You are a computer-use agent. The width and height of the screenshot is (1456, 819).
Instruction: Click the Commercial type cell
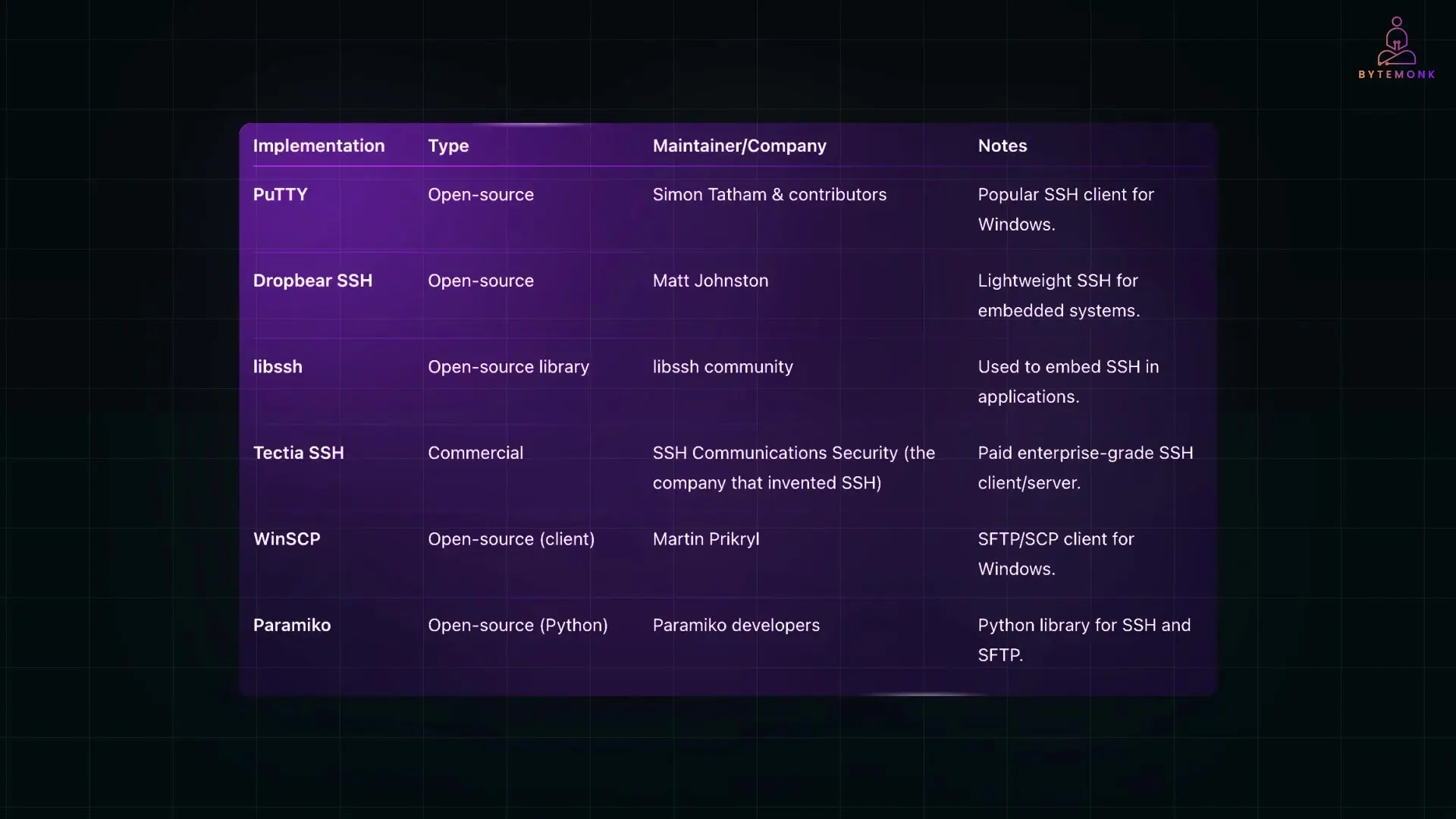[475, 453]
